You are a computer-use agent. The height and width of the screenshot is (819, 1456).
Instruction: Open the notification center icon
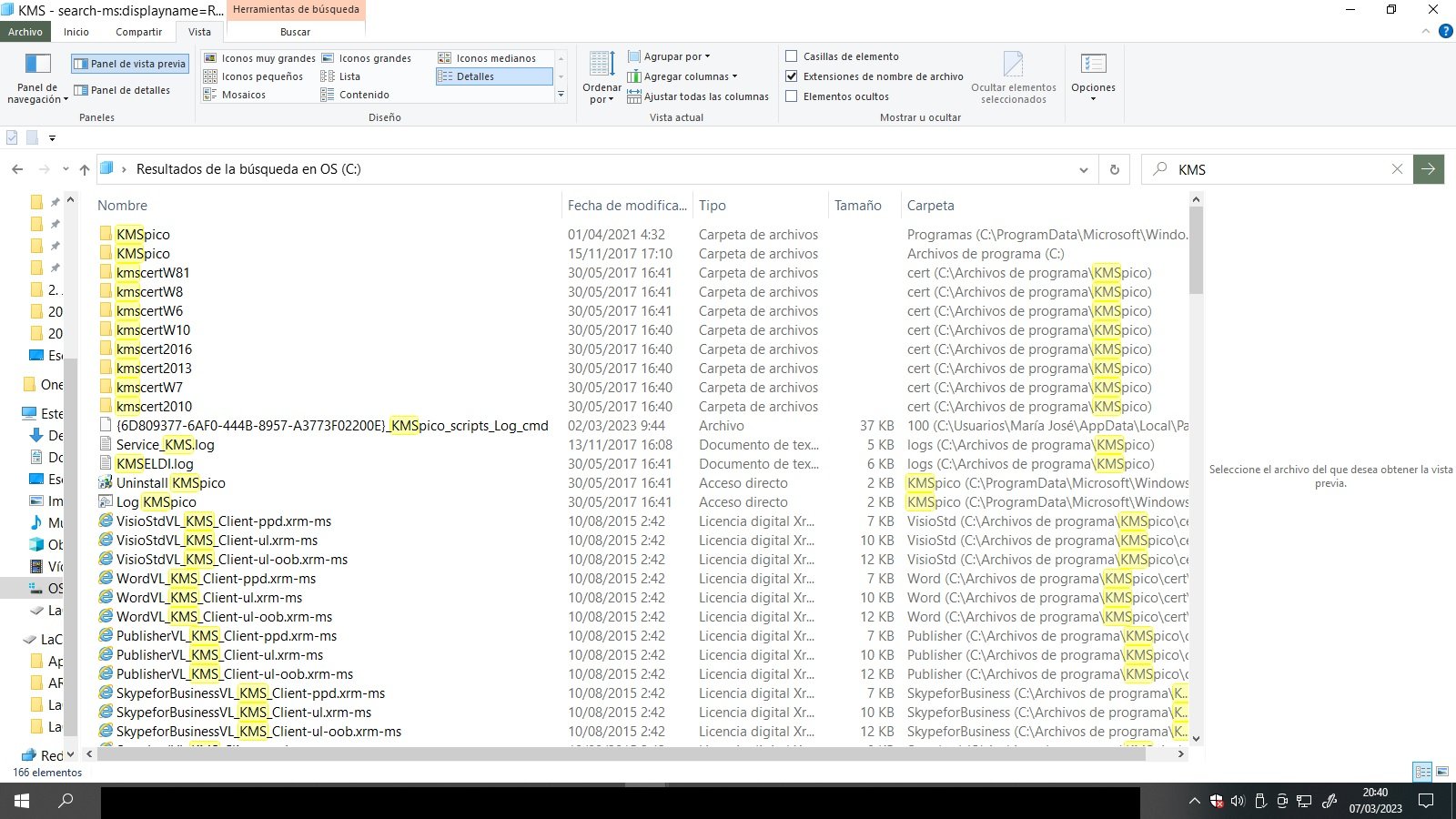(1426, 802)
